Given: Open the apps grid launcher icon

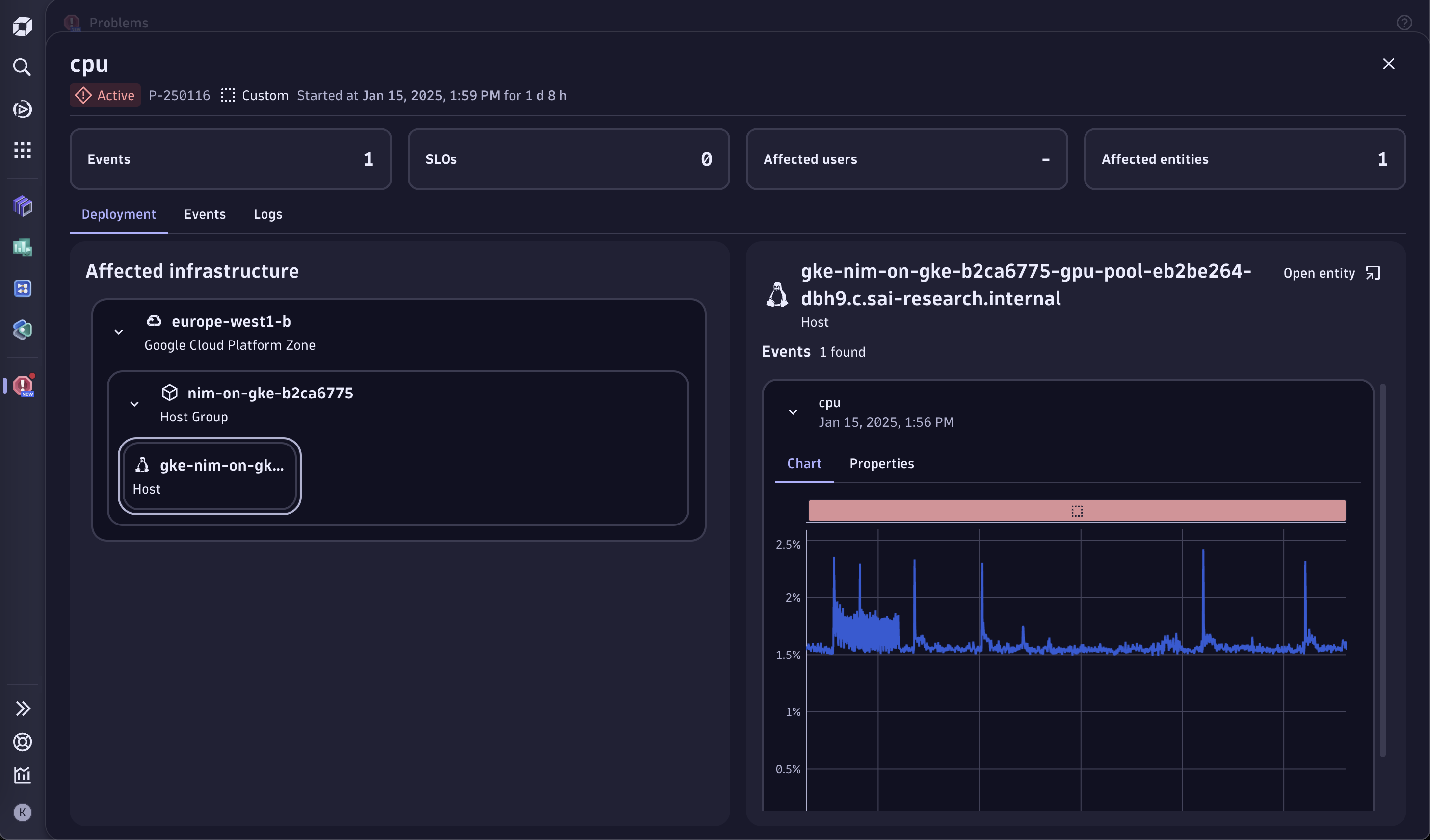Looking at the screenshot, I should (x=22, y=150).
